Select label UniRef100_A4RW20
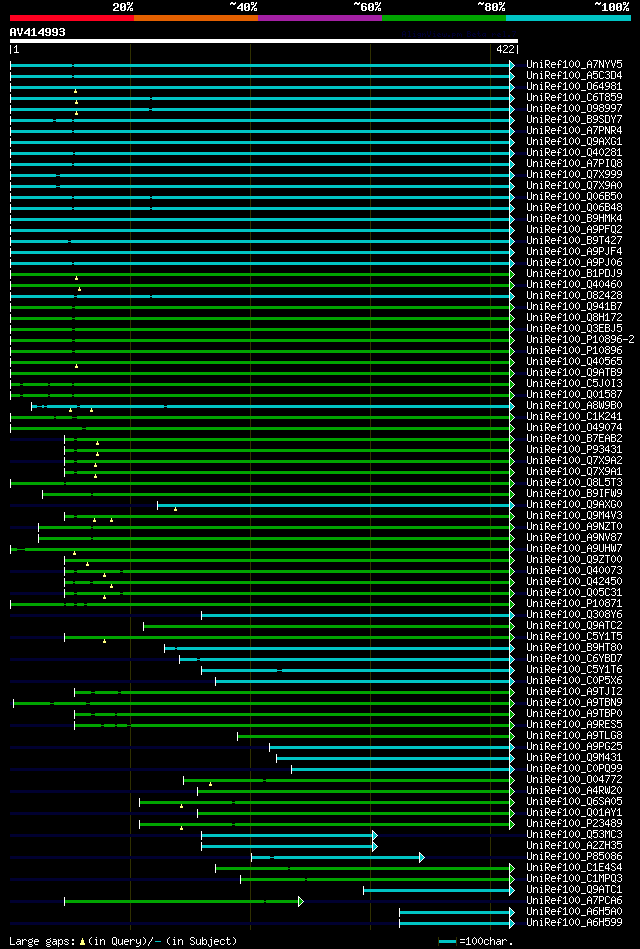 [575, 790]
